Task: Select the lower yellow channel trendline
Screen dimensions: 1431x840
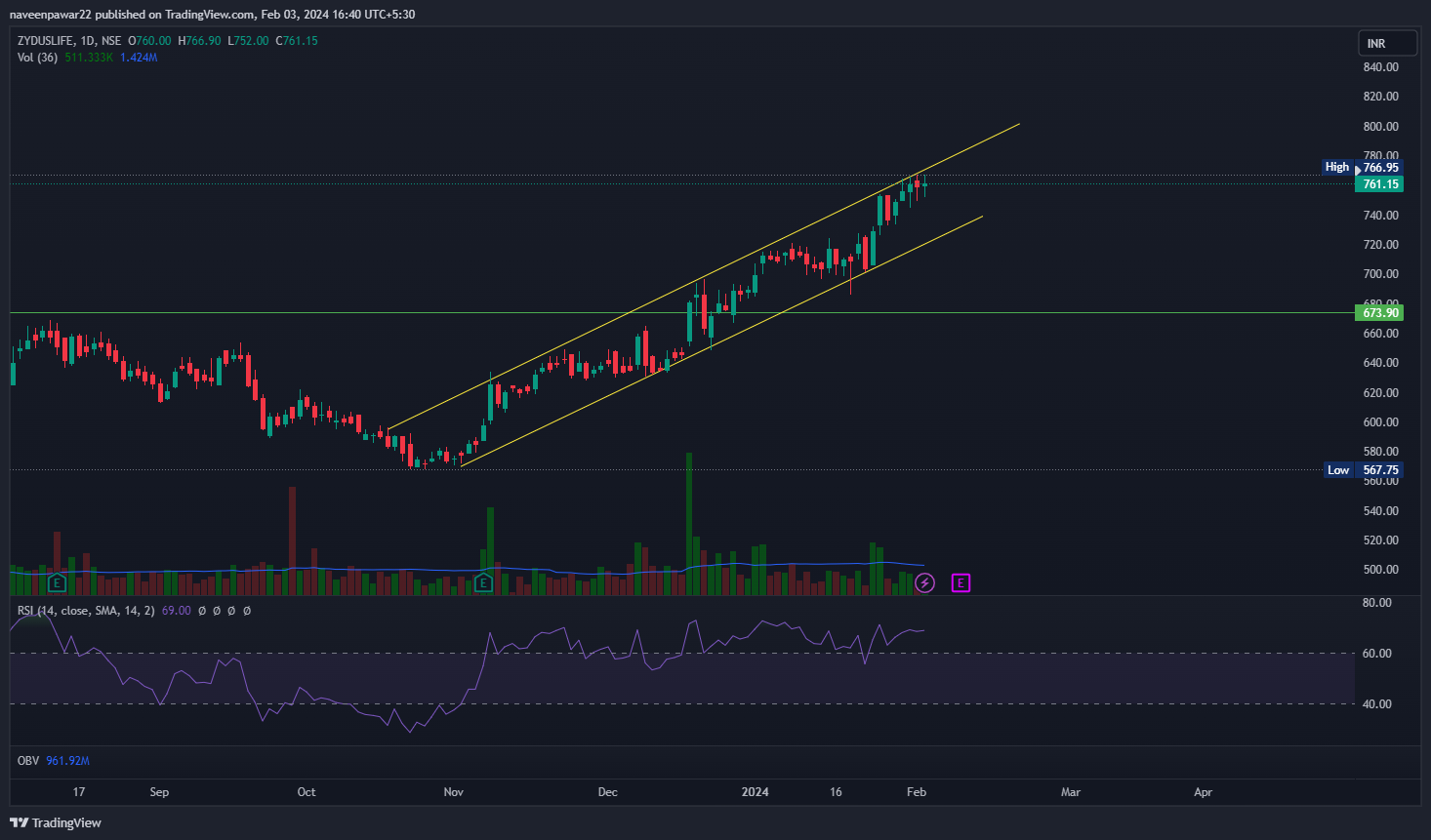Action: coord(721,341)
